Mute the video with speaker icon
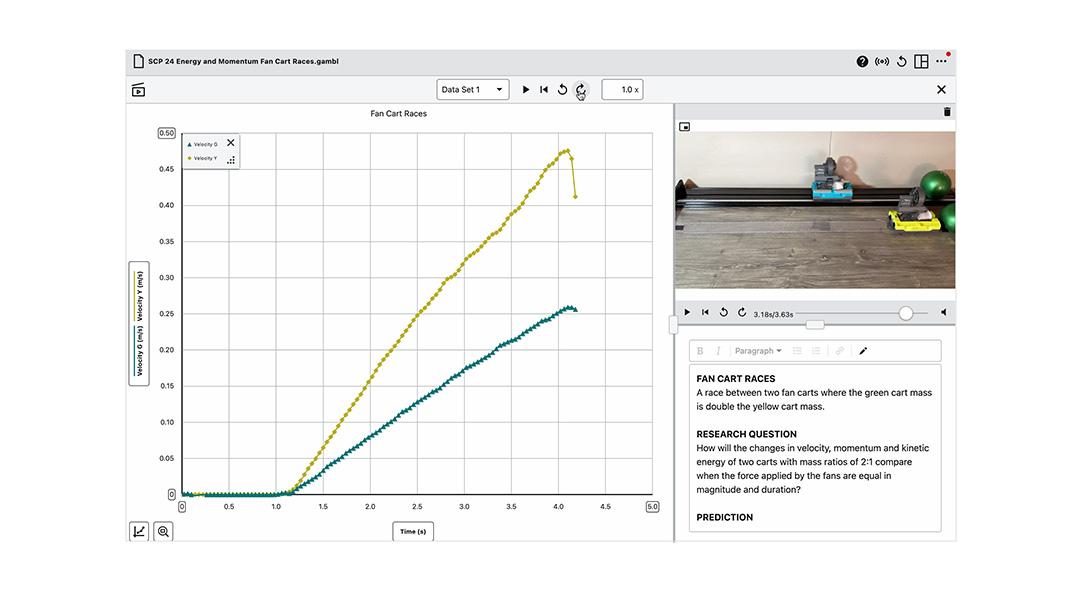1080x608 pixels. (x=943, y=313)
